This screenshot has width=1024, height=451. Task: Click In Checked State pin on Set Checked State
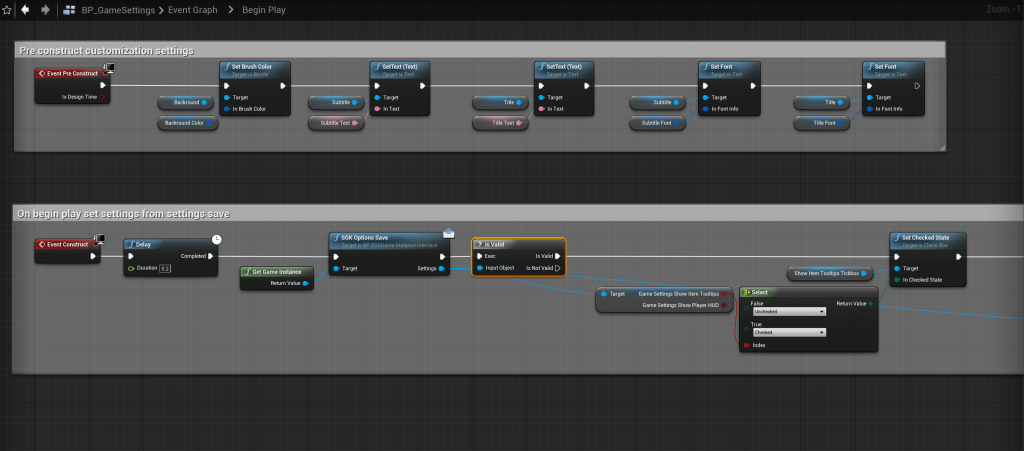[x=897, y=280]
